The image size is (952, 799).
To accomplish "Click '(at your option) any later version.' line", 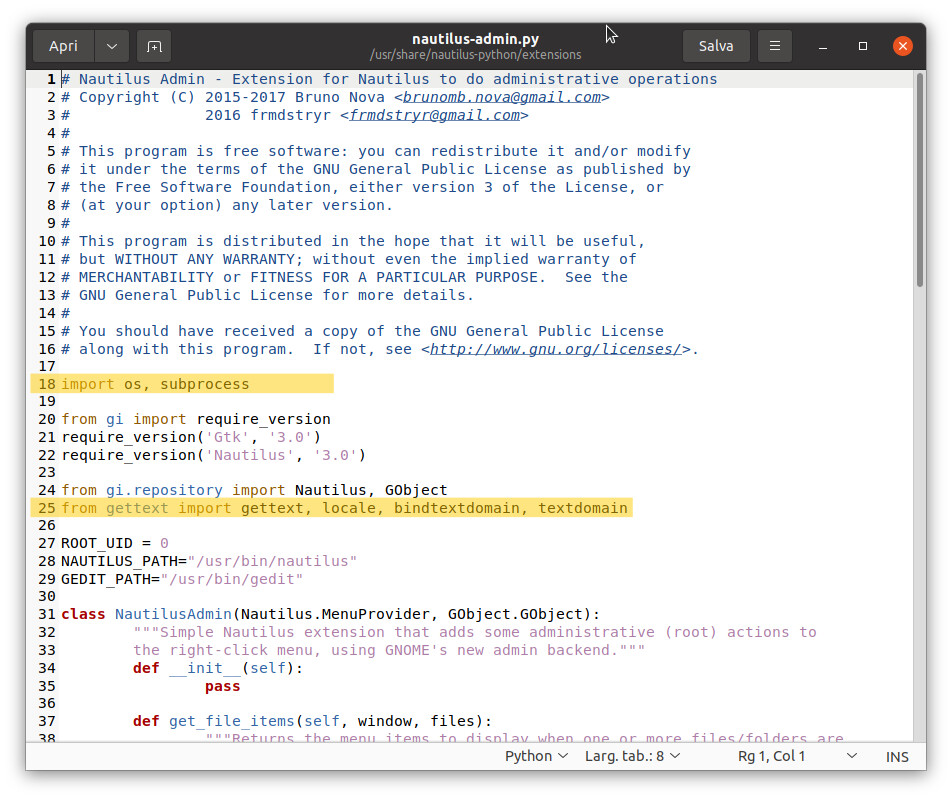I will [226, 205].
